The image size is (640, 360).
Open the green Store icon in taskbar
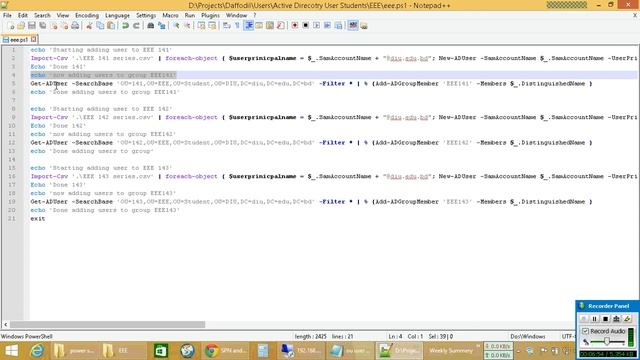160,351
